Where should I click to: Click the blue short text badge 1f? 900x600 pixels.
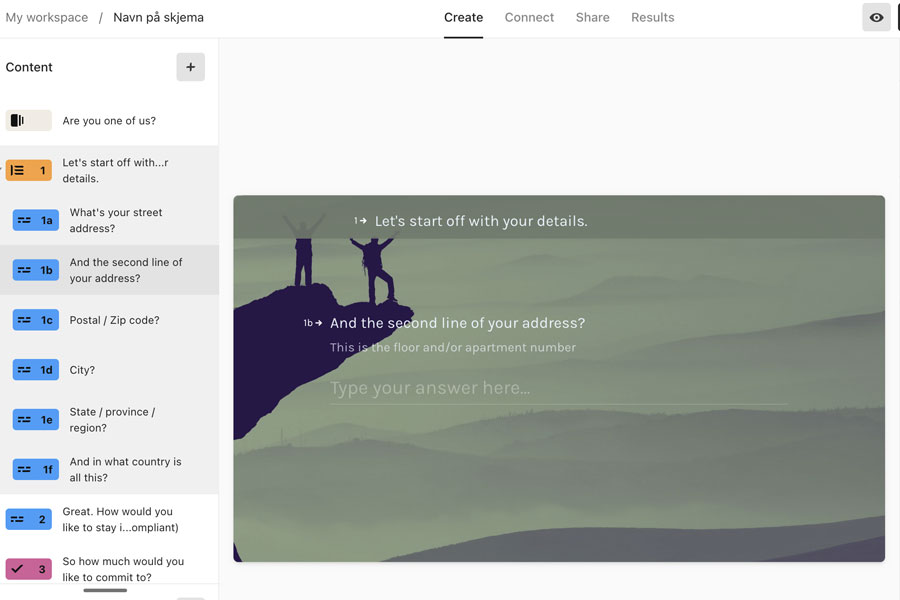36,470
